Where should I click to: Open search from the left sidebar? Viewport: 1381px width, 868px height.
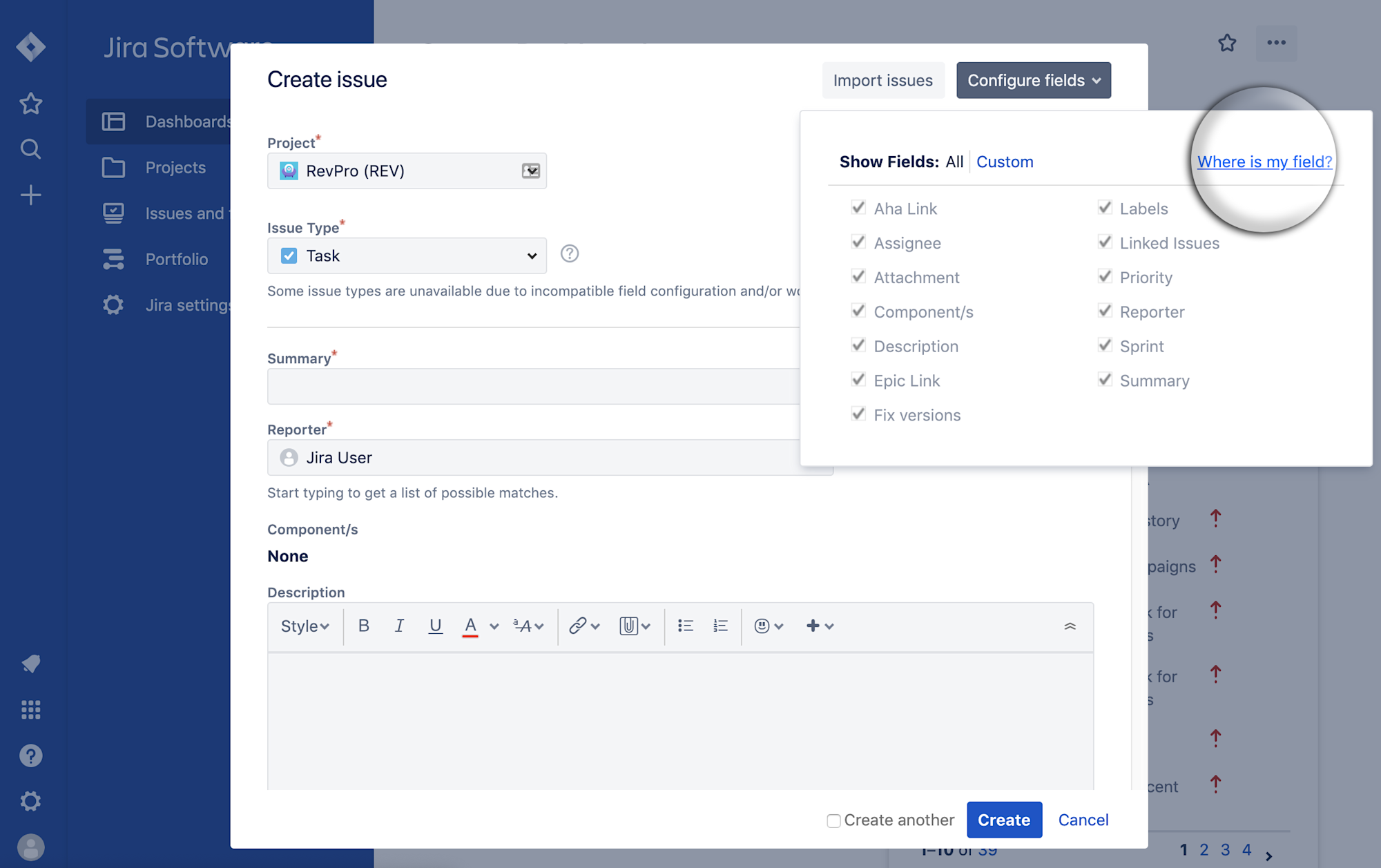click(x=30, y=148)
